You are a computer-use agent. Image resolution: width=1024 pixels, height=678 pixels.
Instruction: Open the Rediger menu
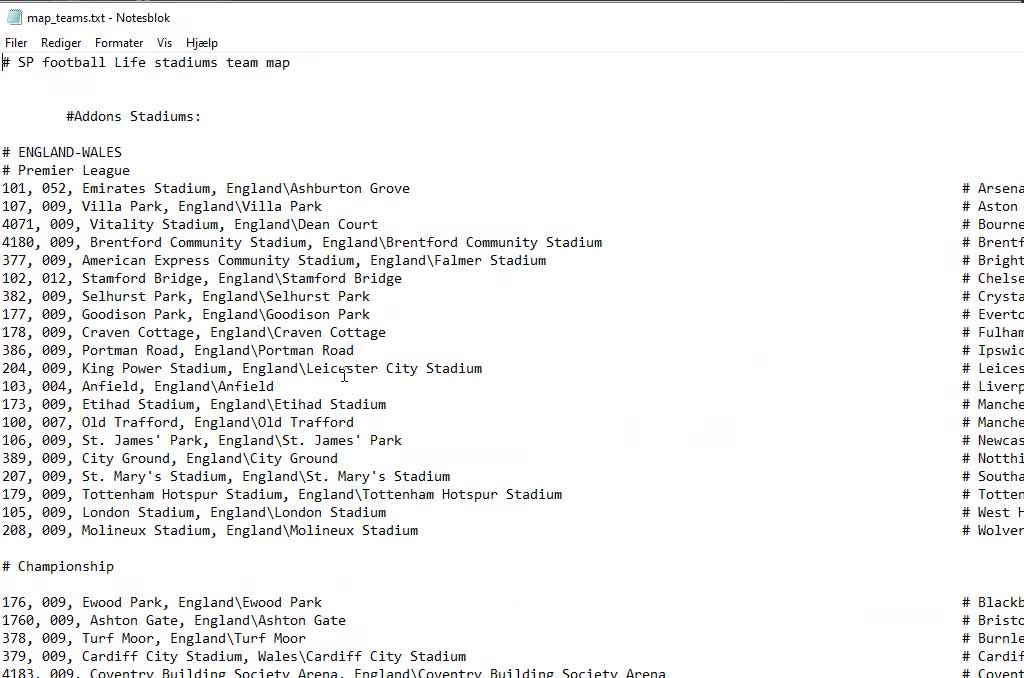[61, 43]
